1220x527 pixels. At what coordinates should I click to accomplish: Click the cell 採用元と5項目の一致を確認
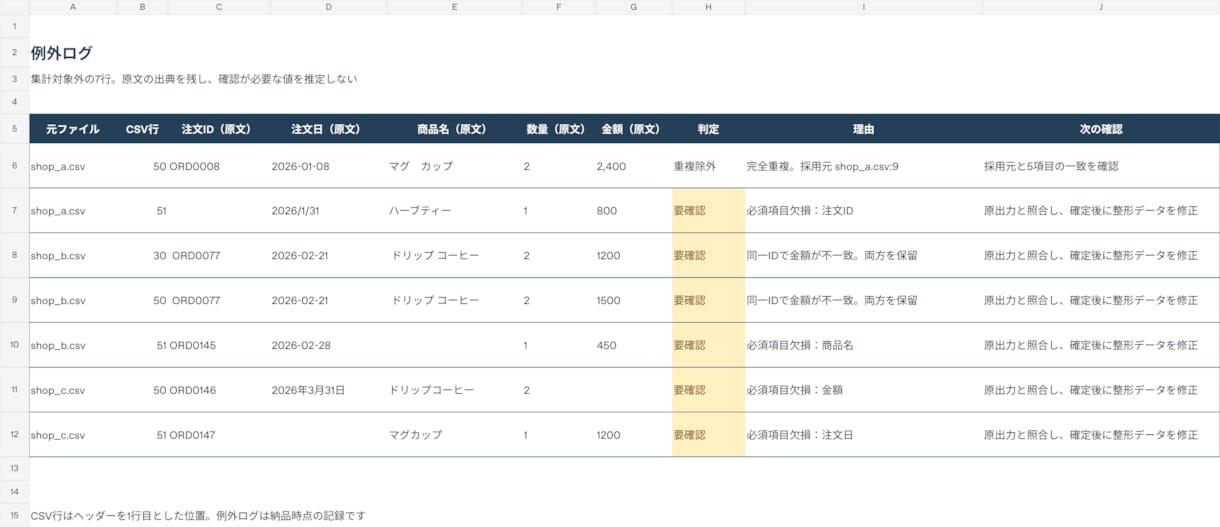[1101, 166]
